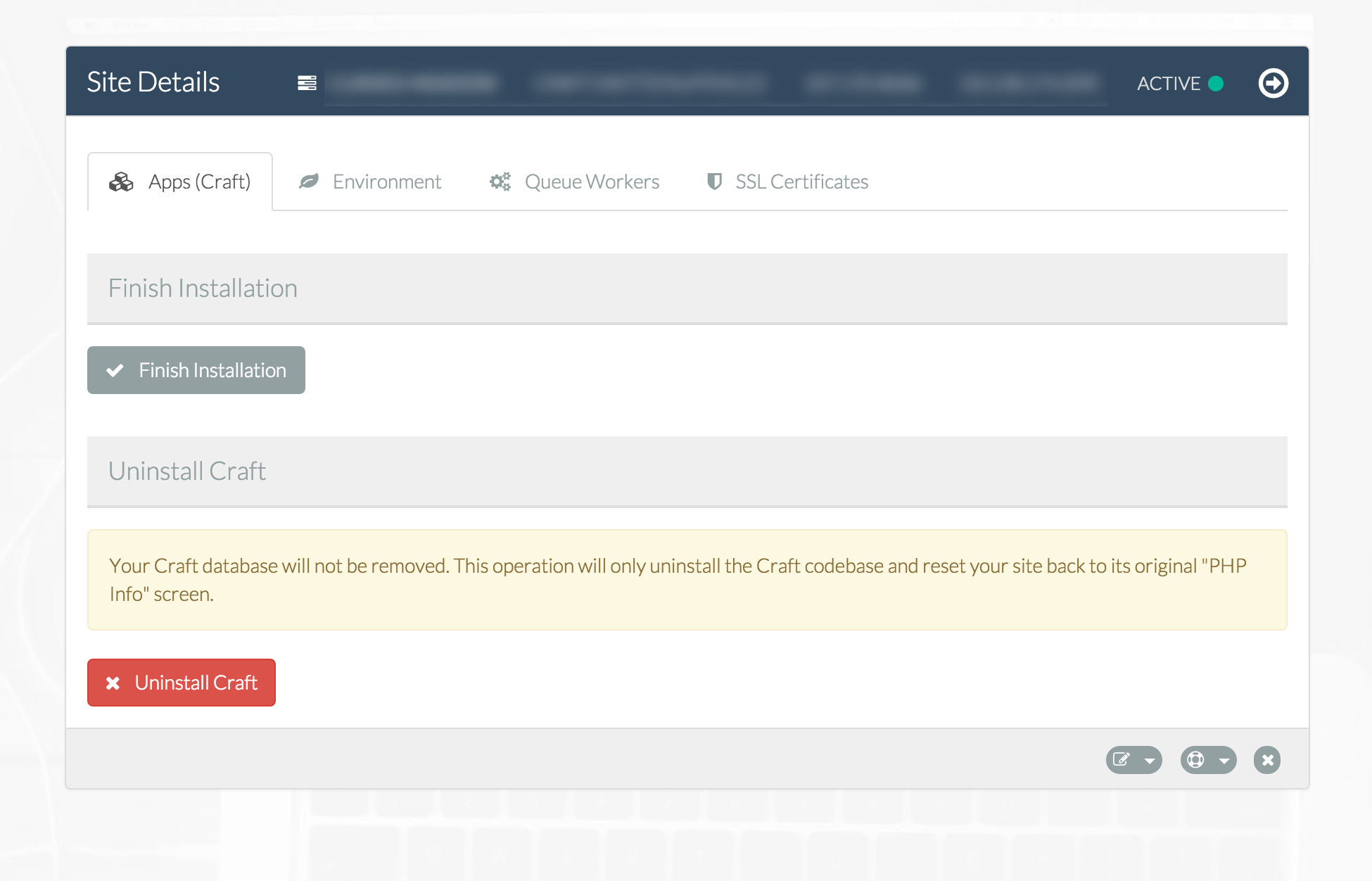Click the Uninstall Craft section heading
1372x881 pixels.
point(187,471)
